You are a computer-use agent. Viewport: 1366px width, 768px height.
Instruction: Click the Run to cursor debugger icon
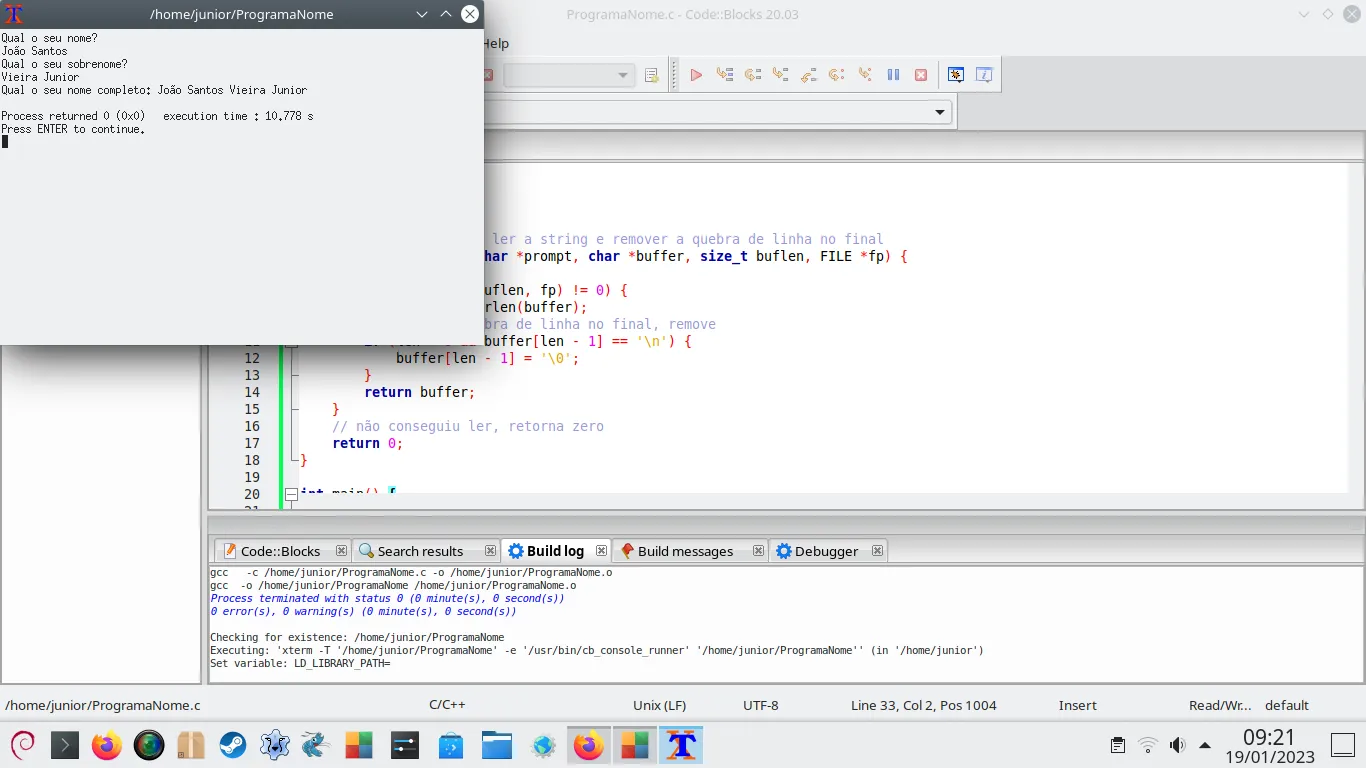pos(725,75)
